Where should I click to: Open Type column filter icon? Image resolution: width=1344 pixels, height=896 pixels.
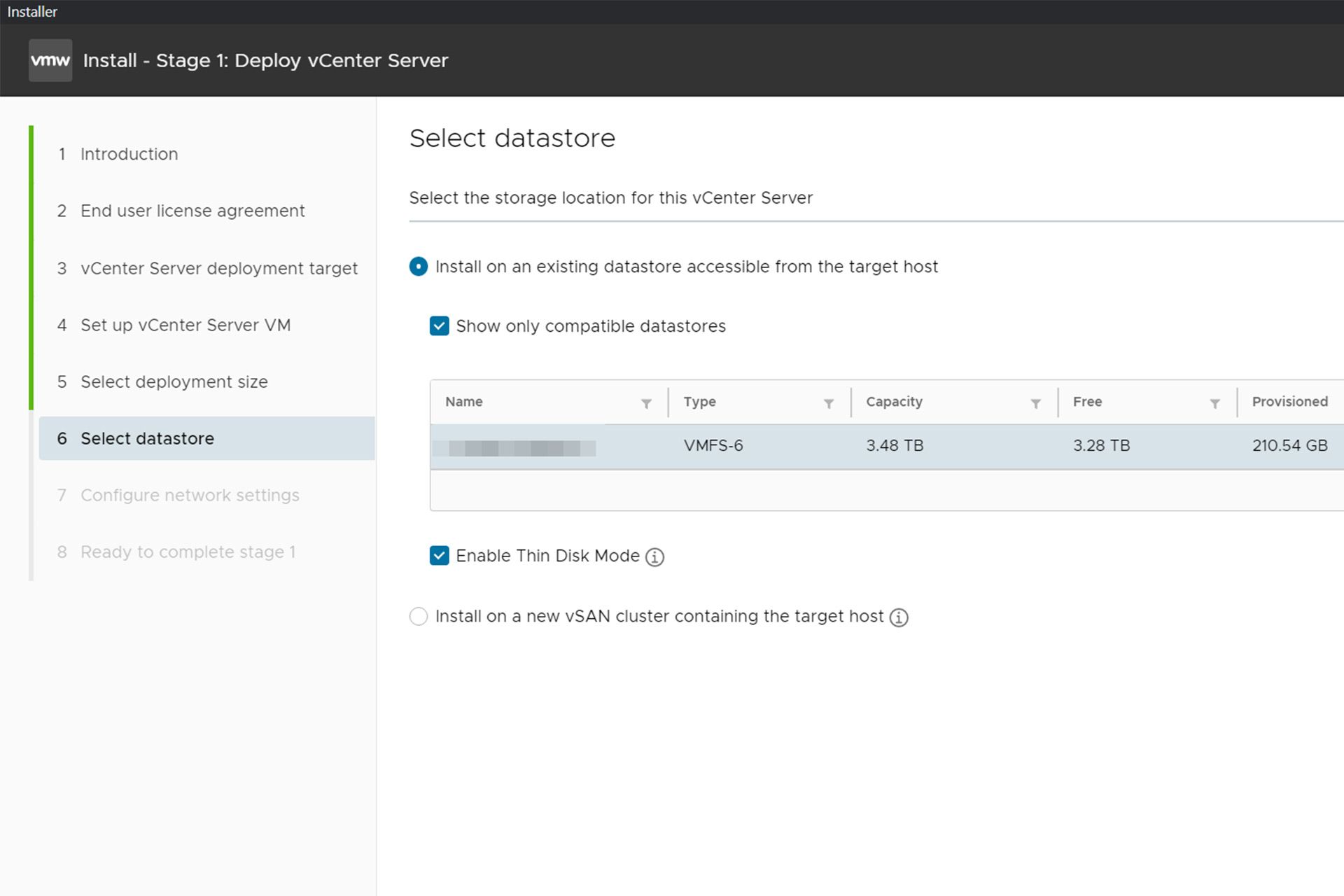click(829, 403)
